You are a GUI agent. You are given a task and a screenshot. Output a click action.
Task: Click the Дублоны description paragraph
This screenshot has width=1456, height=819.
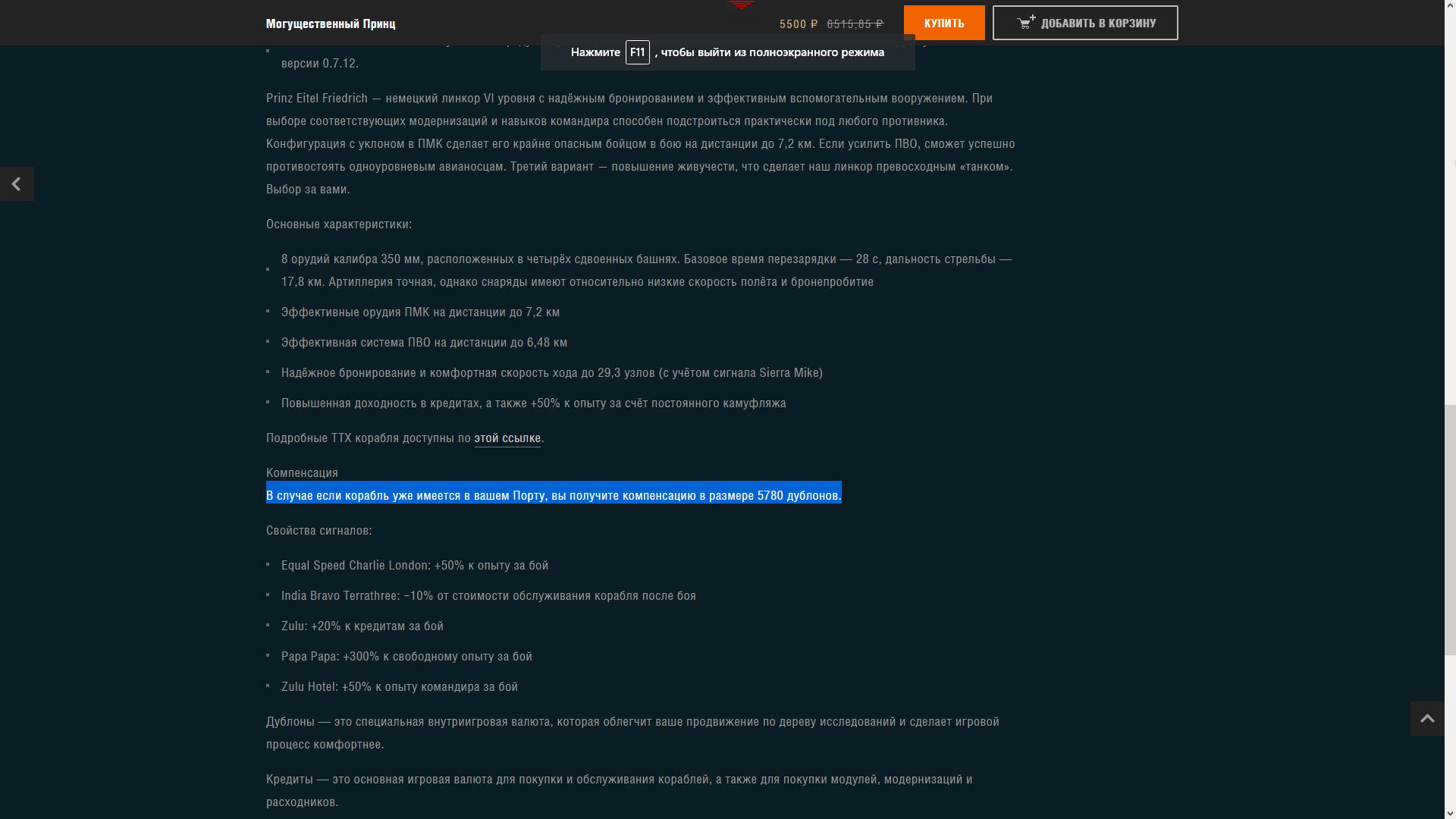click(x=632, y=733)
